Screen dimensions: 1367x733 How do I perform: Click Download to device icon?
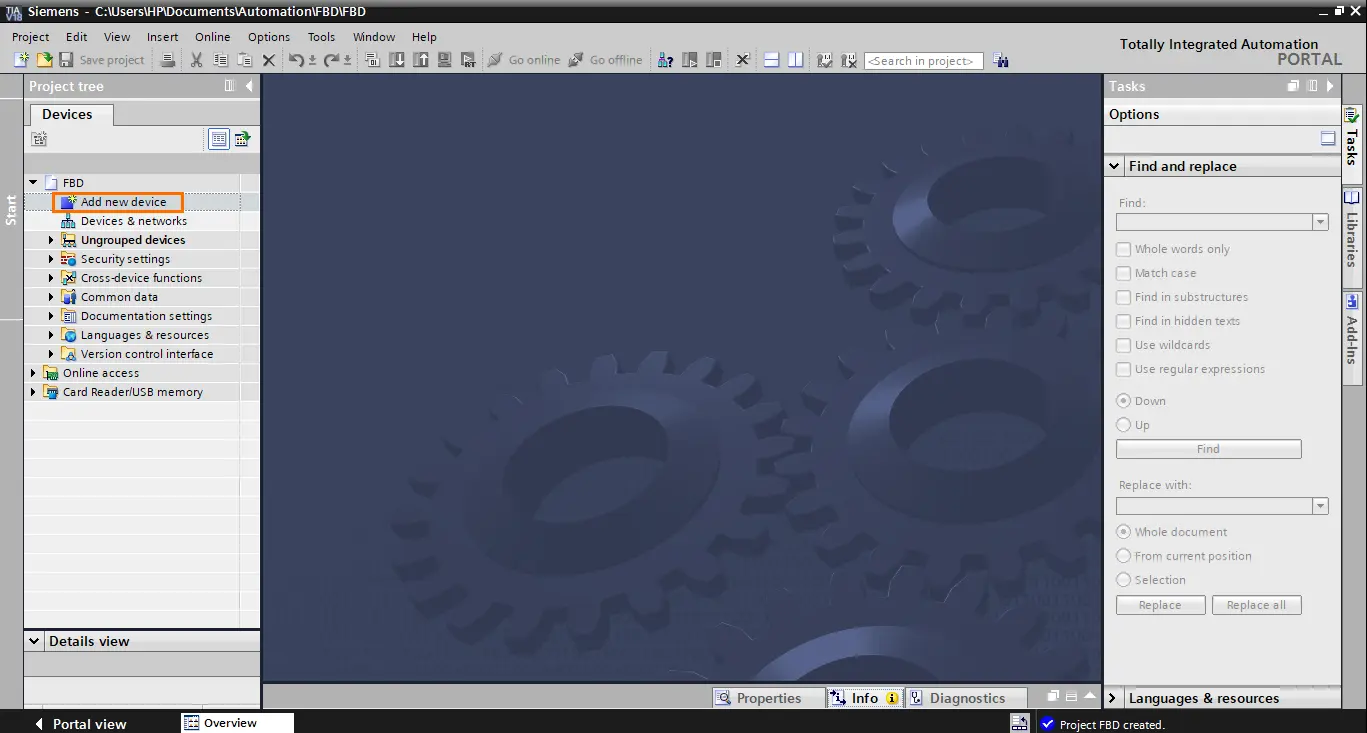[x=397, y=60]
